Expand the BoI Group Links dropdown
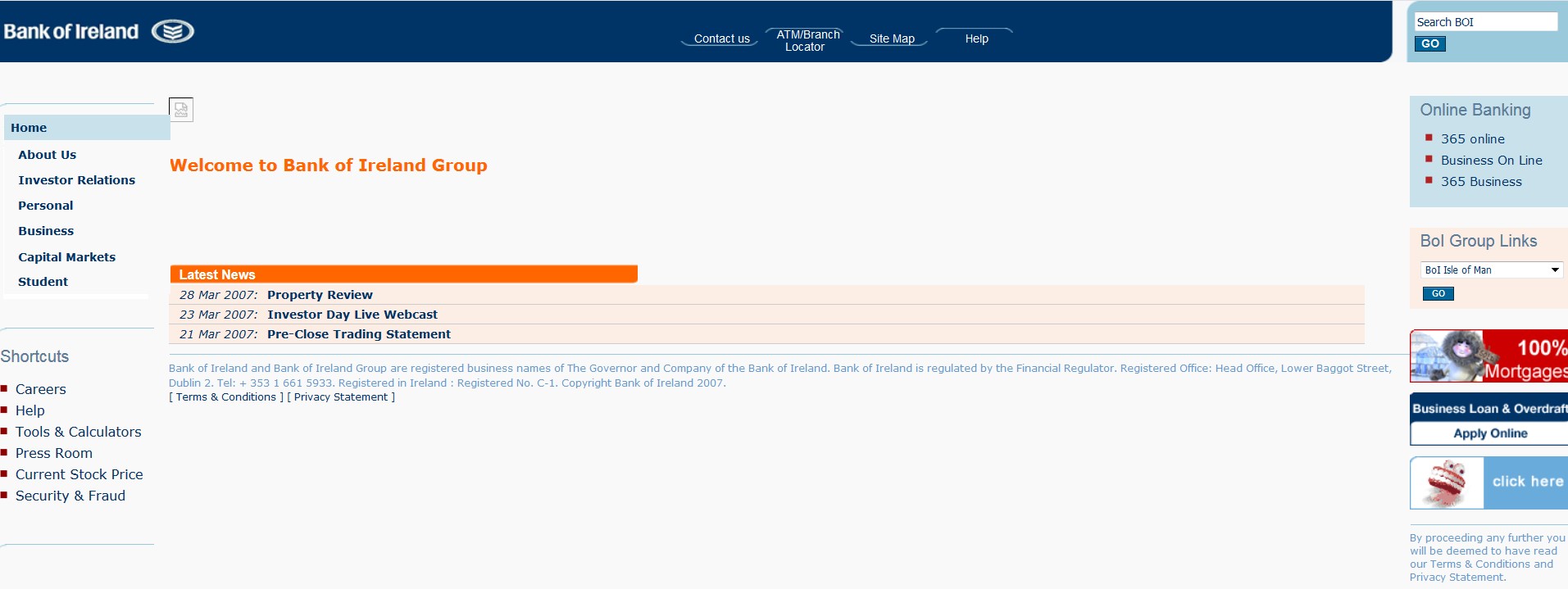This screenshot has height=589, width=1568. coord(1491,270)
